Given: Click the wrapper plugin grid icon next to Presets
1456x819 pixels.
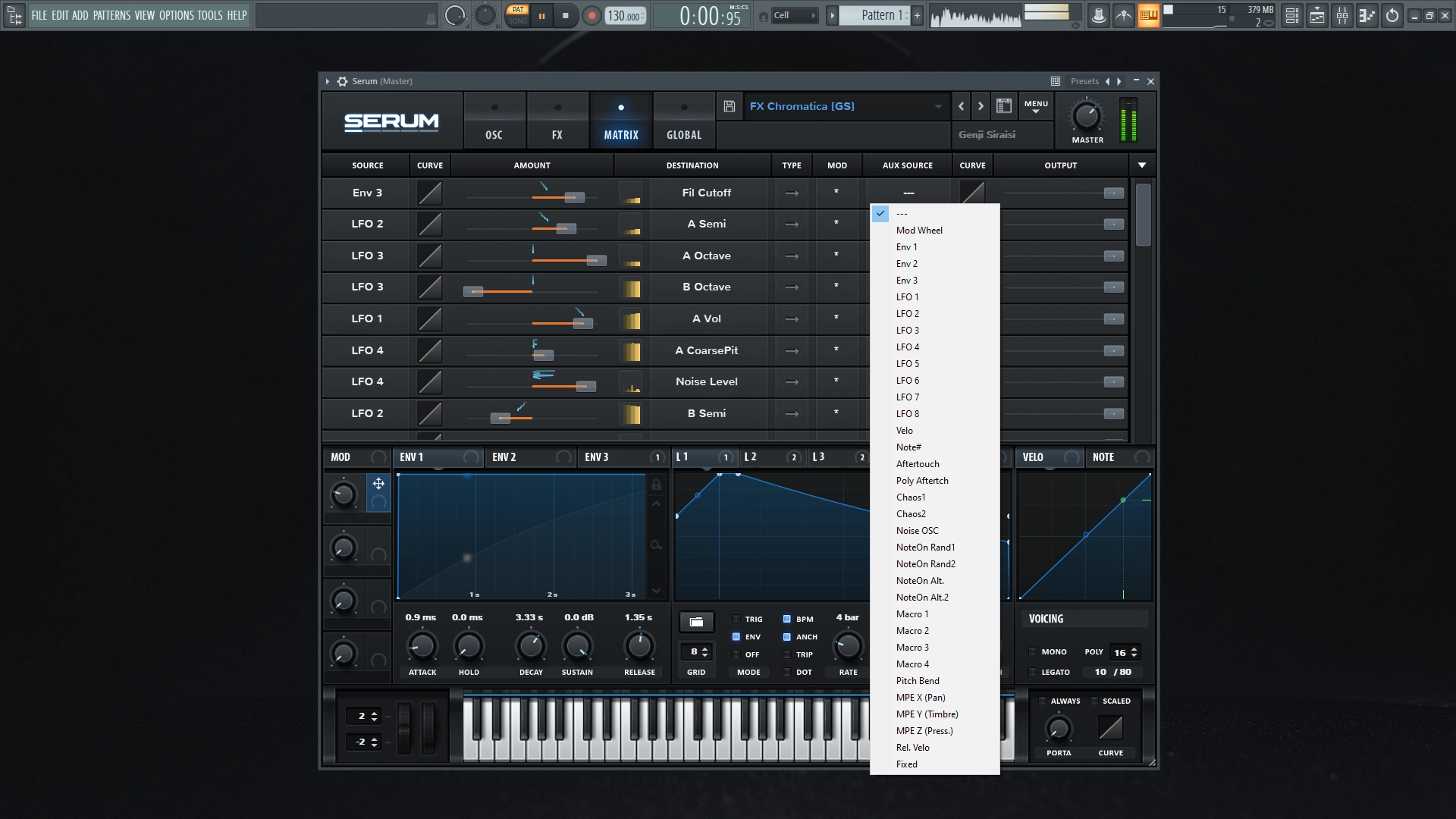Looking at the screenshot, I should (1056, 81).
